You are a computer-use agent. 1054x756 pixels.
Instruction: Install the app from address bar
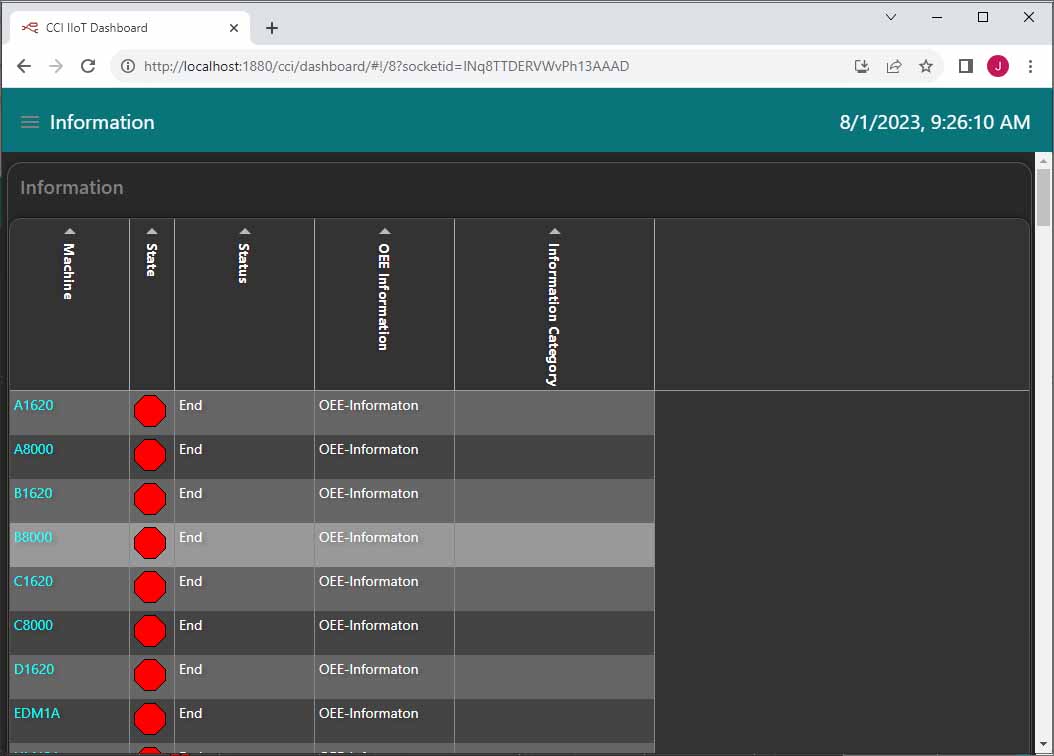(x=861, y=66)
